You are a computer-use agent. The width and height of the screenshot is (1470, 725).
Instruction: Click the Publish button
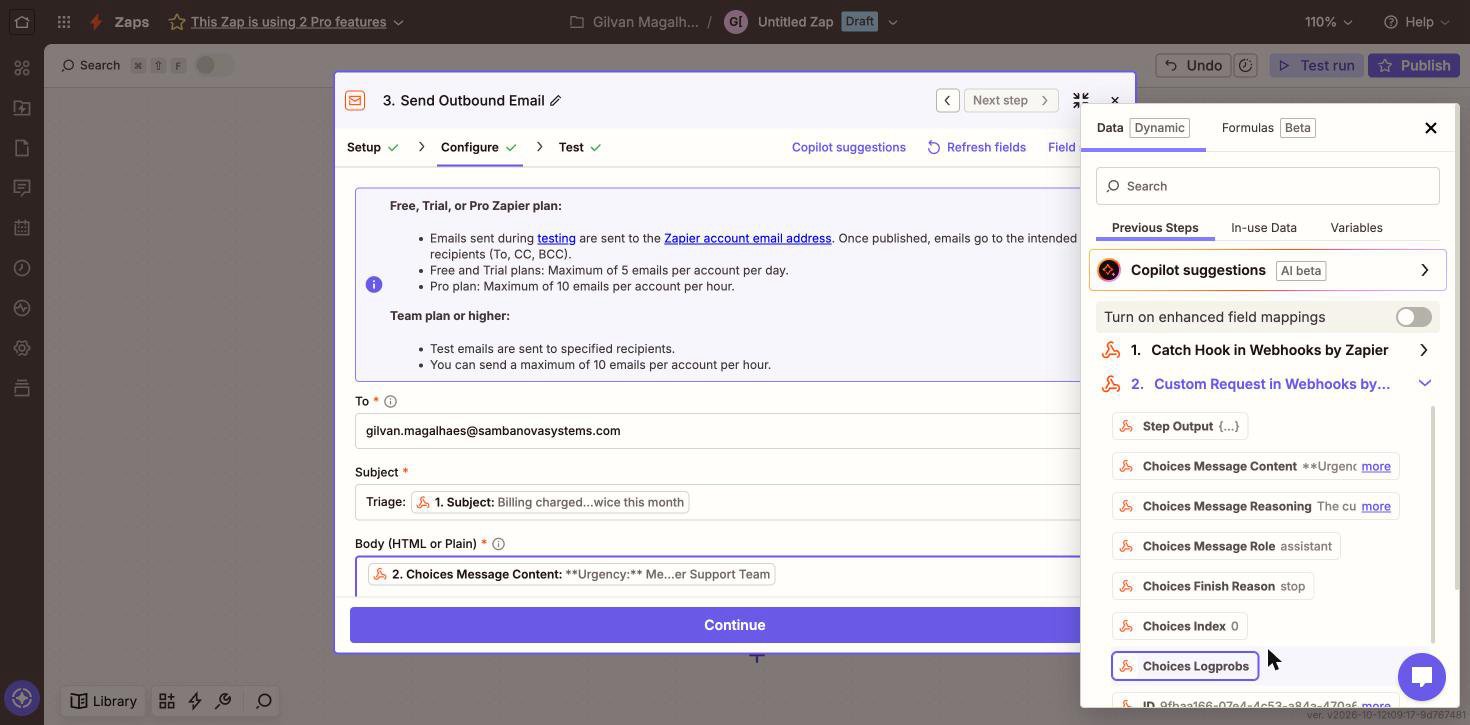click(1414, 65)
